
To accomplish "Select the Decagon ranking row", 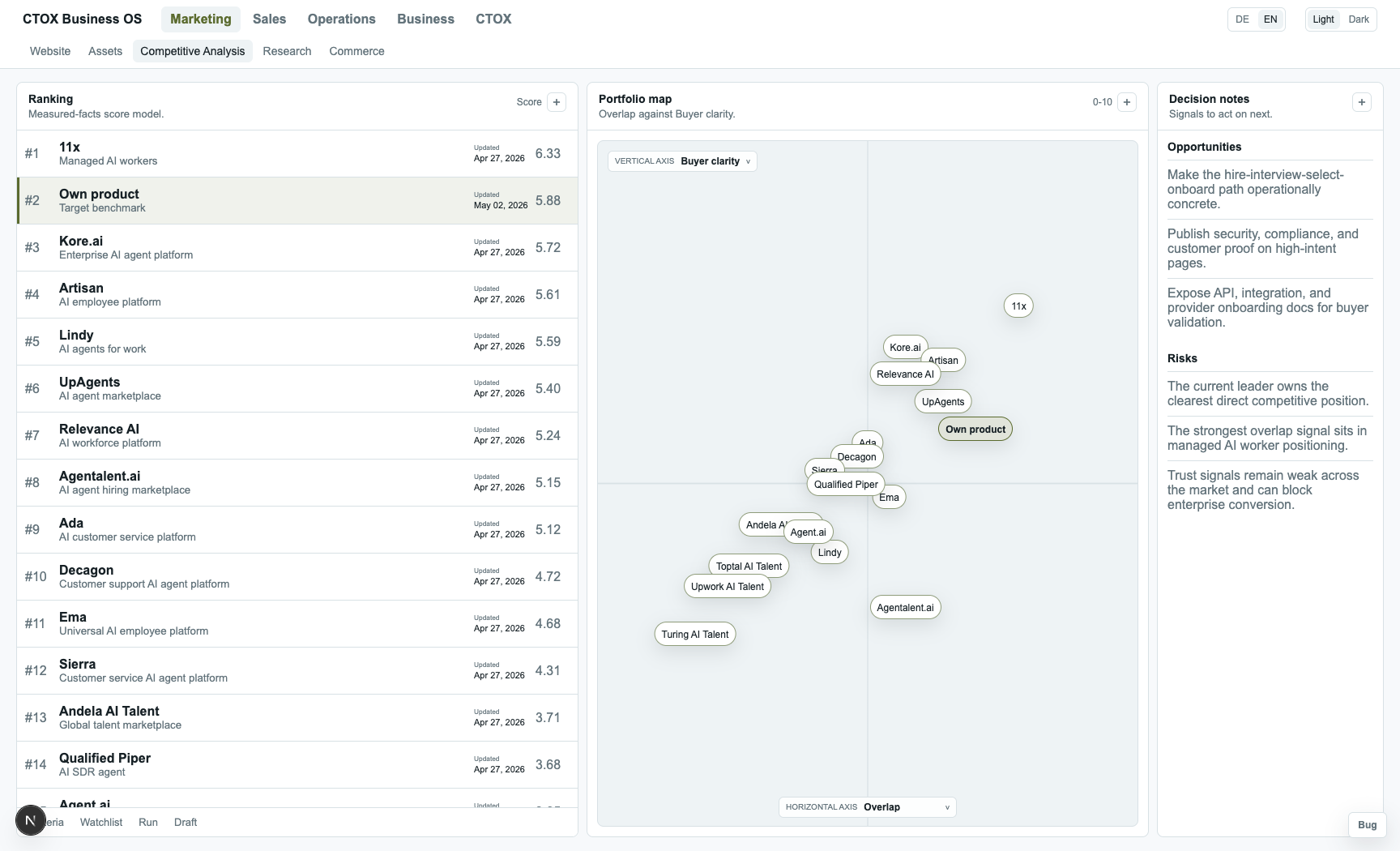I will click(x=297, y=576).
